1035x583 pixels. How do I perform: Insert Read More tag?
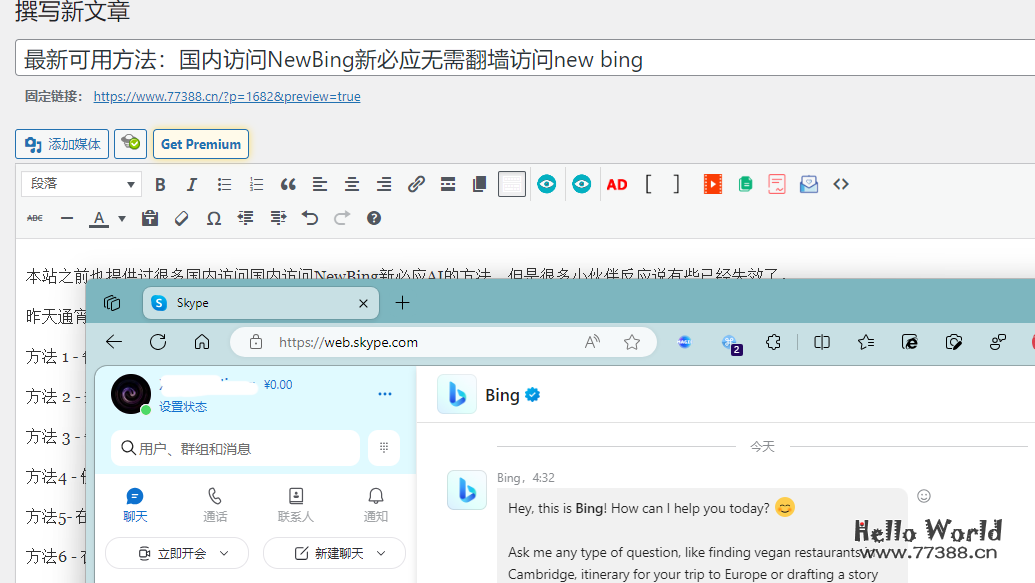coord(448,184)
